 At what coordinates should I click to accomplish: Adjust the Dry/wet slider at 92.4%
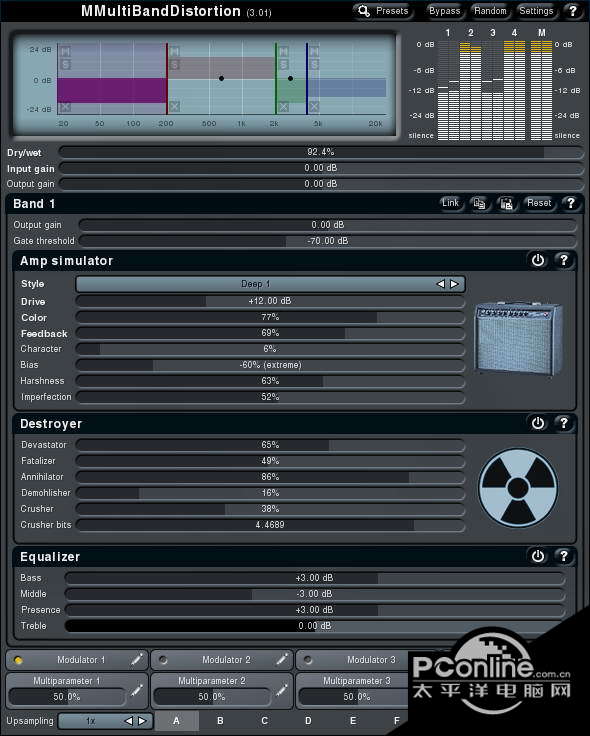point(321,152)
